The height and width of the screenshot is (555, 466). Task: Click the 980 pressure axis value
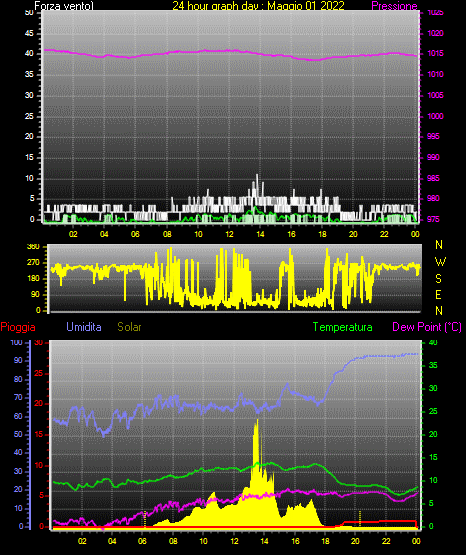click(x=433, y=198)
